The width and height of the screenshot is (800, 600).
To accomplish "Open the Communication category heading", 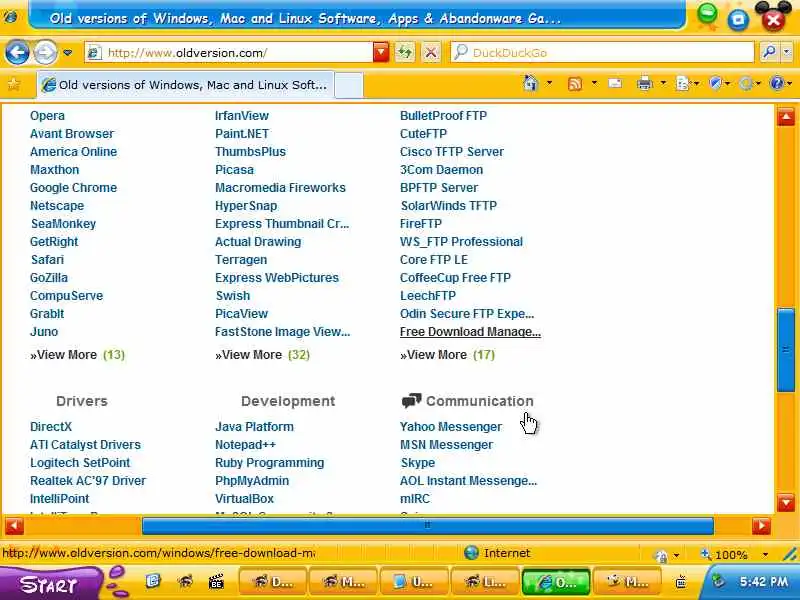I will pos(480,401).
